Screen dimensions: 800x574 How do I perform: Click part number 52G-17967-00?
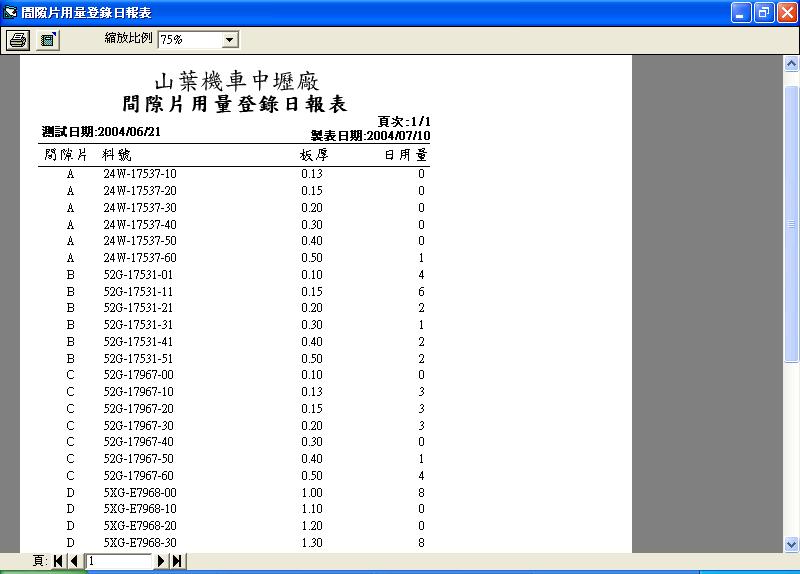[139, 375]
